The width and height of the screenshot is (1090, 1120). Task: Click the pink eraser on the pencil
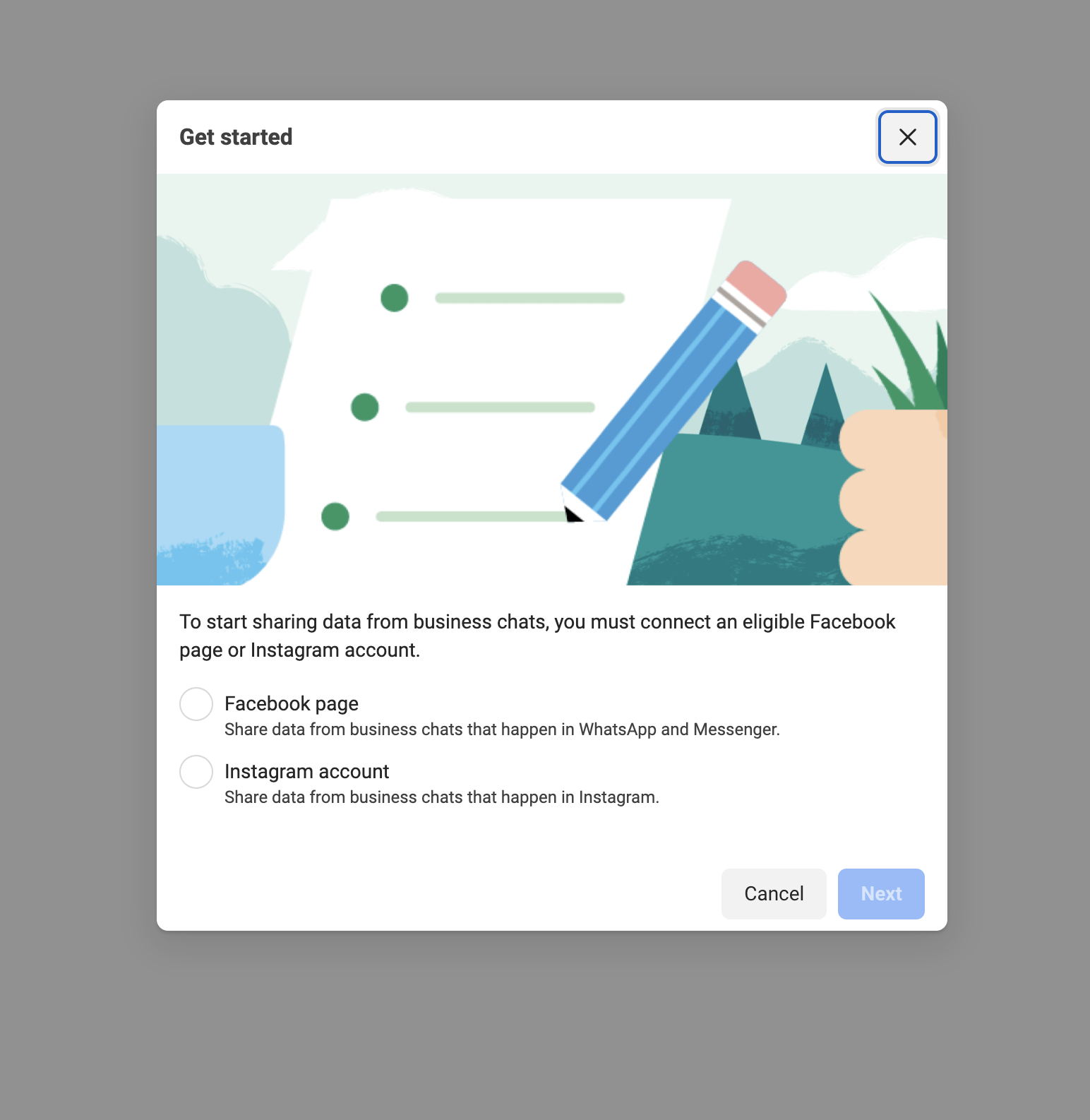click(x=757, y=288)
